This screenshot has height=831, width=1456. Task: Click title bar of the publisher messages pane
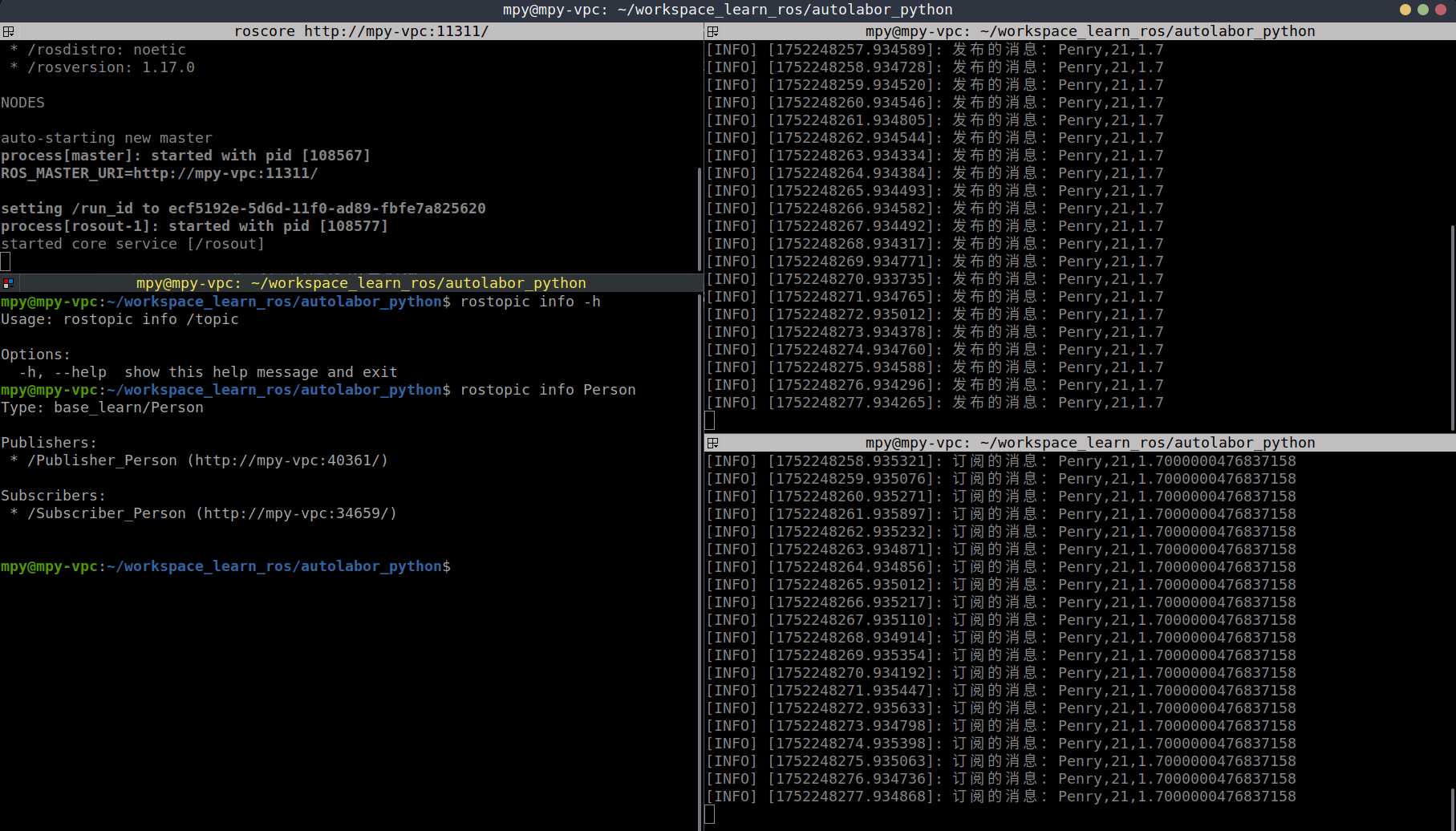coord(1089,31)
